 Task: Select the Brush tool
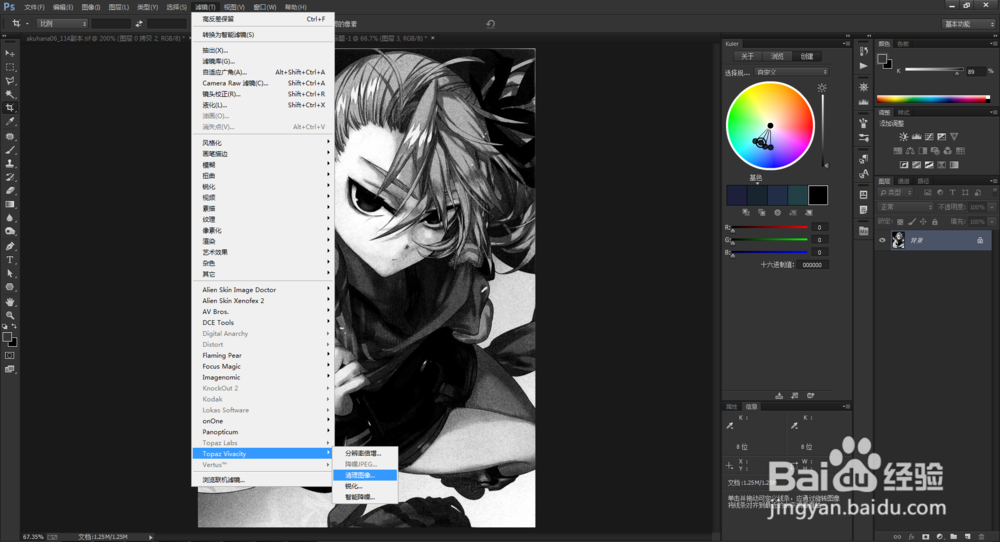point(10,150)
